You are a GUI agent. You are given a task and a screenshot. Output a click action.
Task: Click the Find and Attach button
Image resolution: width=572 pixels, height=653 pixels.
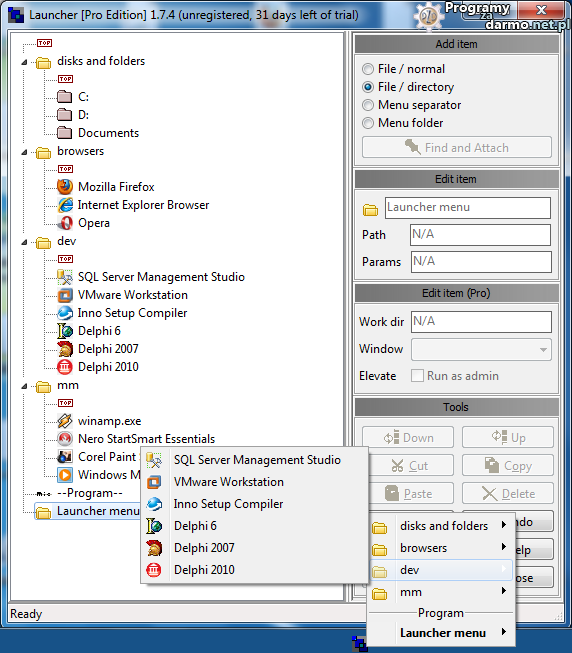coord(457,147)
